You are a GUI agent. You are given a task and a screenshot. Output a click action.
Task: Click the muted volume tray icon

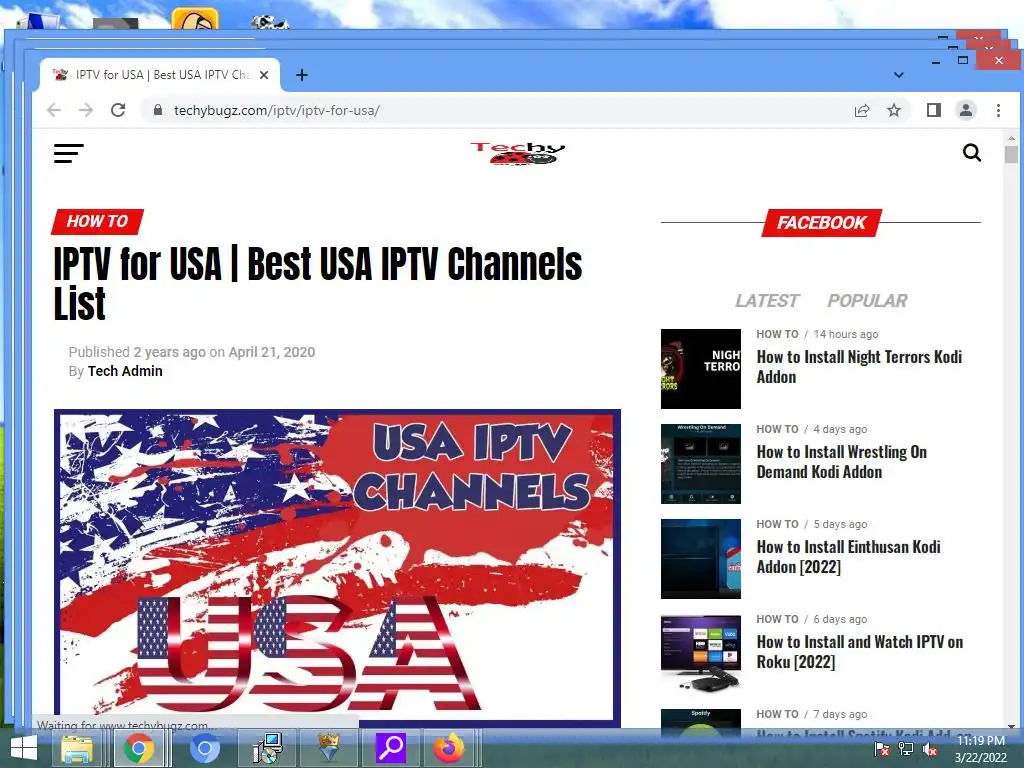click(x=930, y=749)
